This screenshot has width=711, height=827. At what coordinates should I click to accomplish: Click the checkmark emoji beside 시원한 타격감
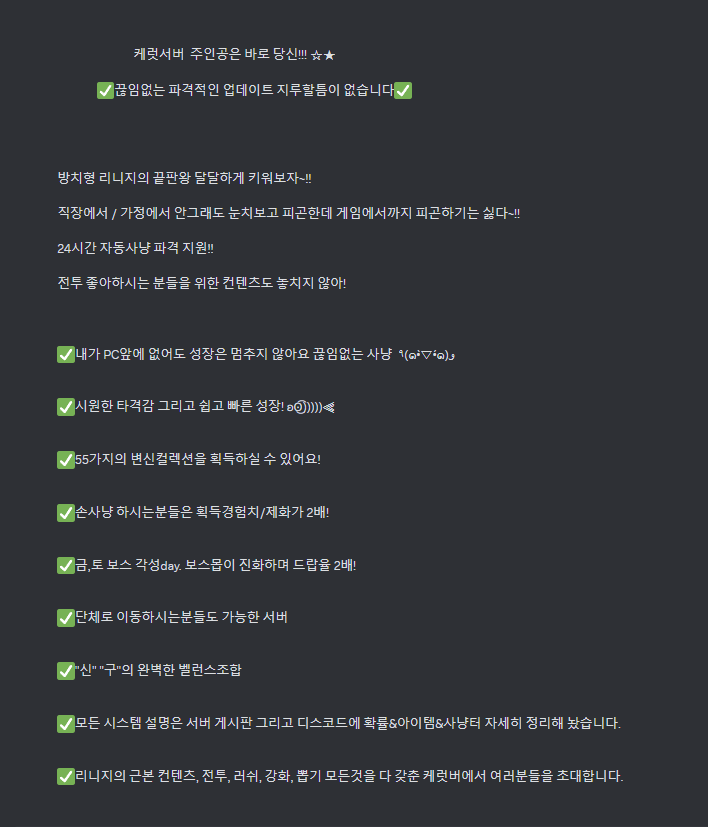65,407
